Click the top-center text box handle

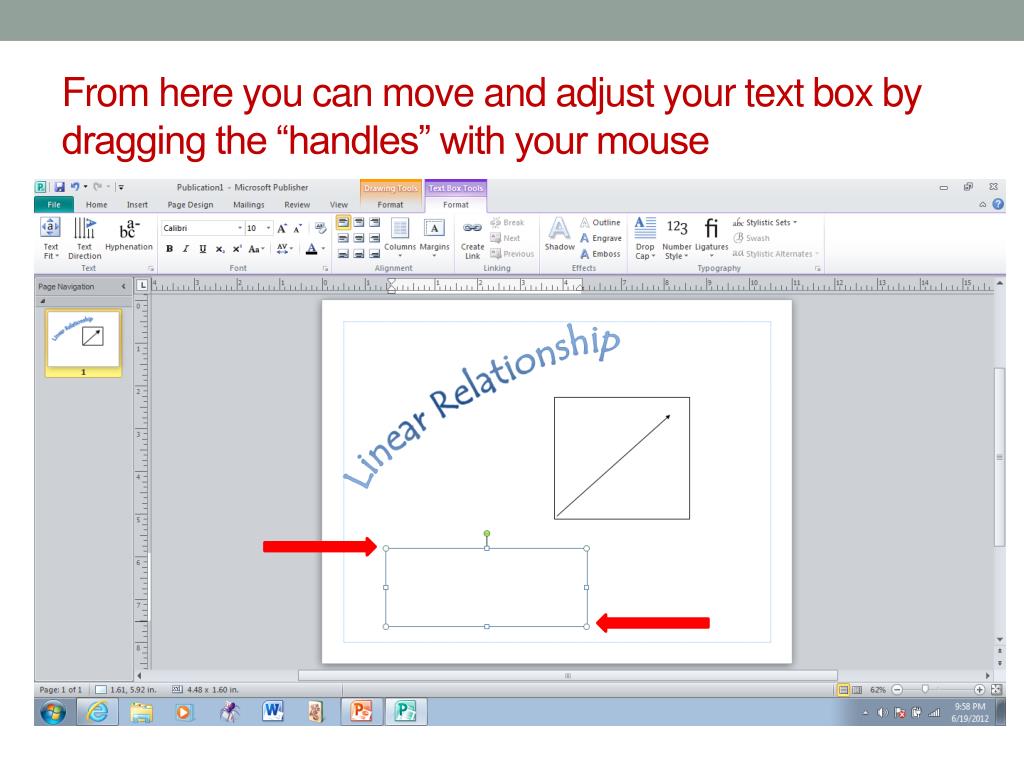point(487,548)
